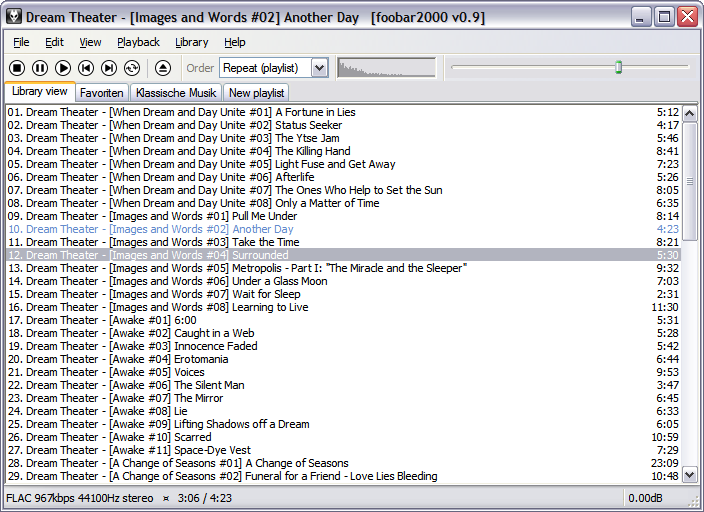The height and width of the screenshot is (512, 704).
Task: Open the File menu
Action: [21, 42]
